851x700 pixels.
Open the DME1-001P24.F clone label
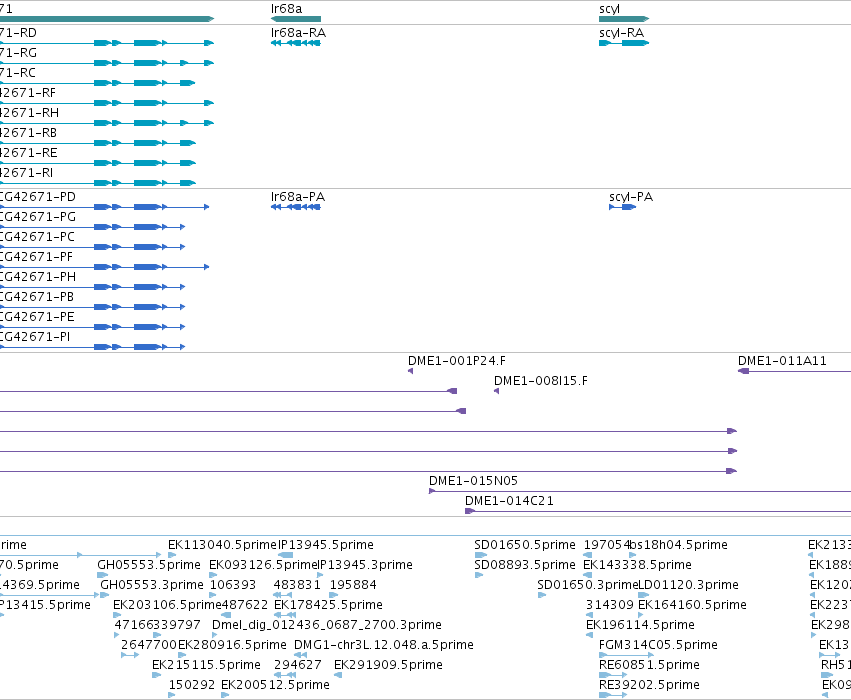coord(456,361)
